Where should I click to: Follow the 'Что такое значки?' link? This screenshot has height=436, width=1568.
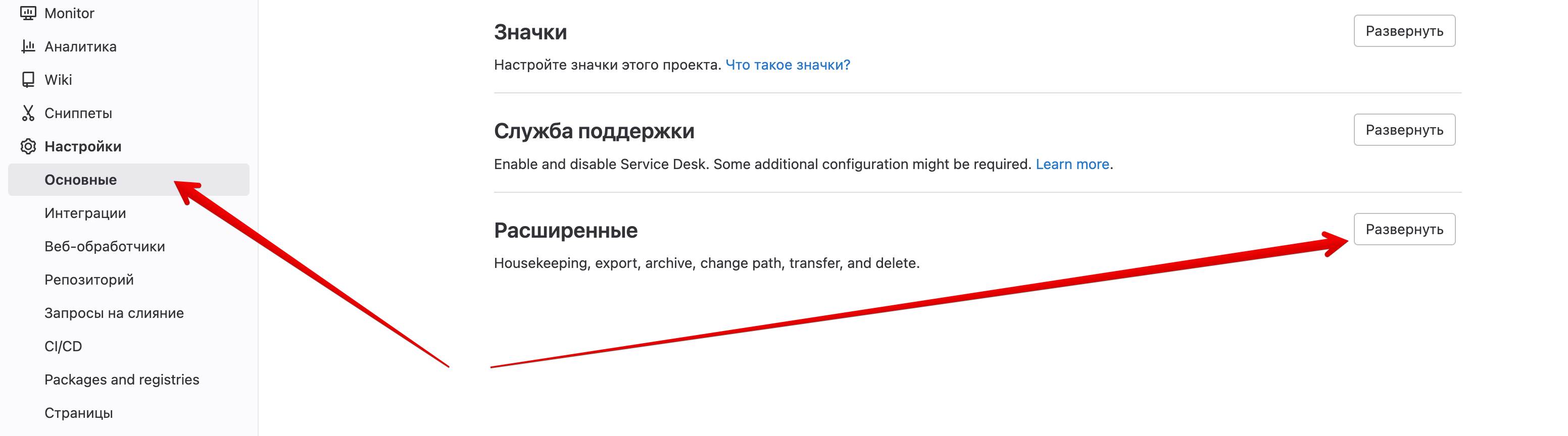point(788,65)
